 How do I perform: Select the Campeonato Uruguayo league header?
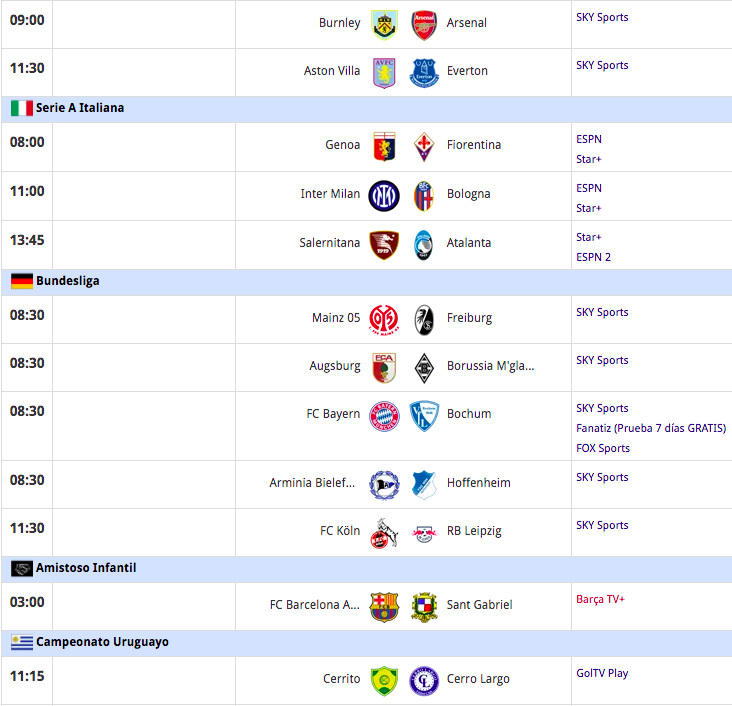(x=366, y=642)
